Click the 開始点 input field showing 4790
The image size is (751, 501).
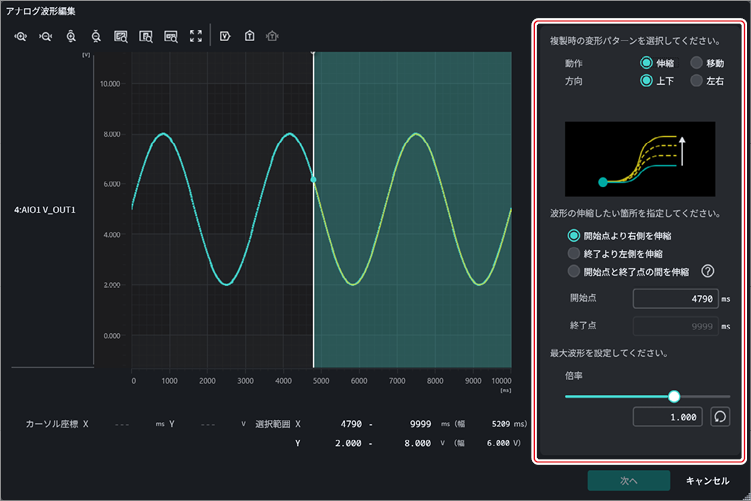pyautogui.click(x=676, y=298)
